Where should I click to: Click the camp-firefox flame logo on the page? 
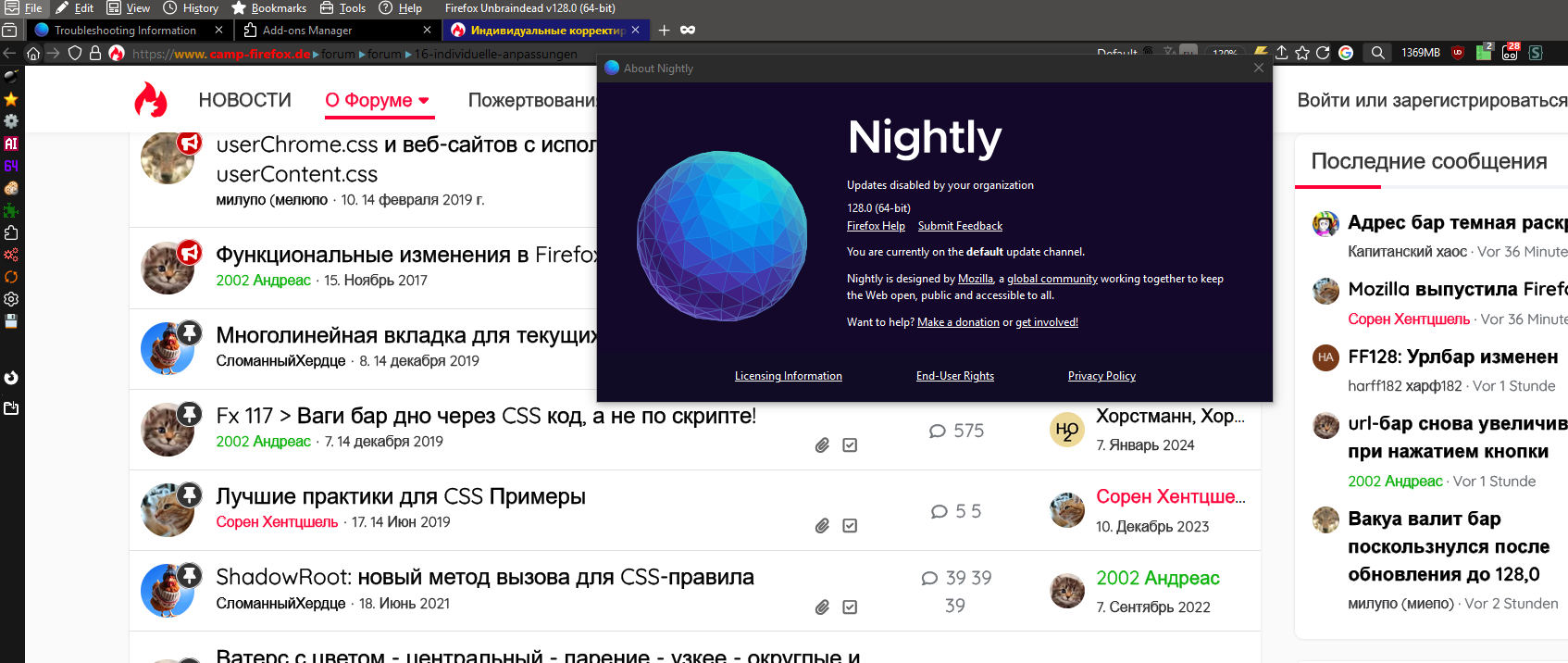coord(151,100)
